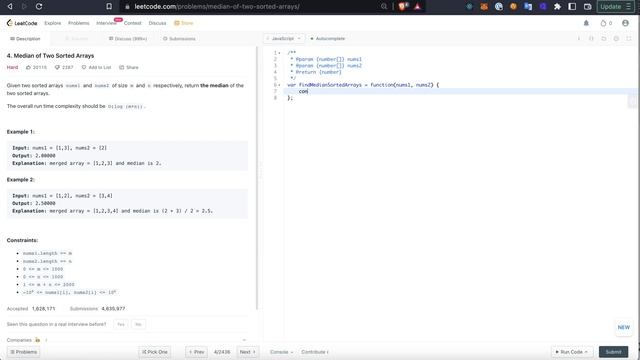Click the magnifier icon in the address bar
Screen dimensions: 640x360
pos(384,7)
